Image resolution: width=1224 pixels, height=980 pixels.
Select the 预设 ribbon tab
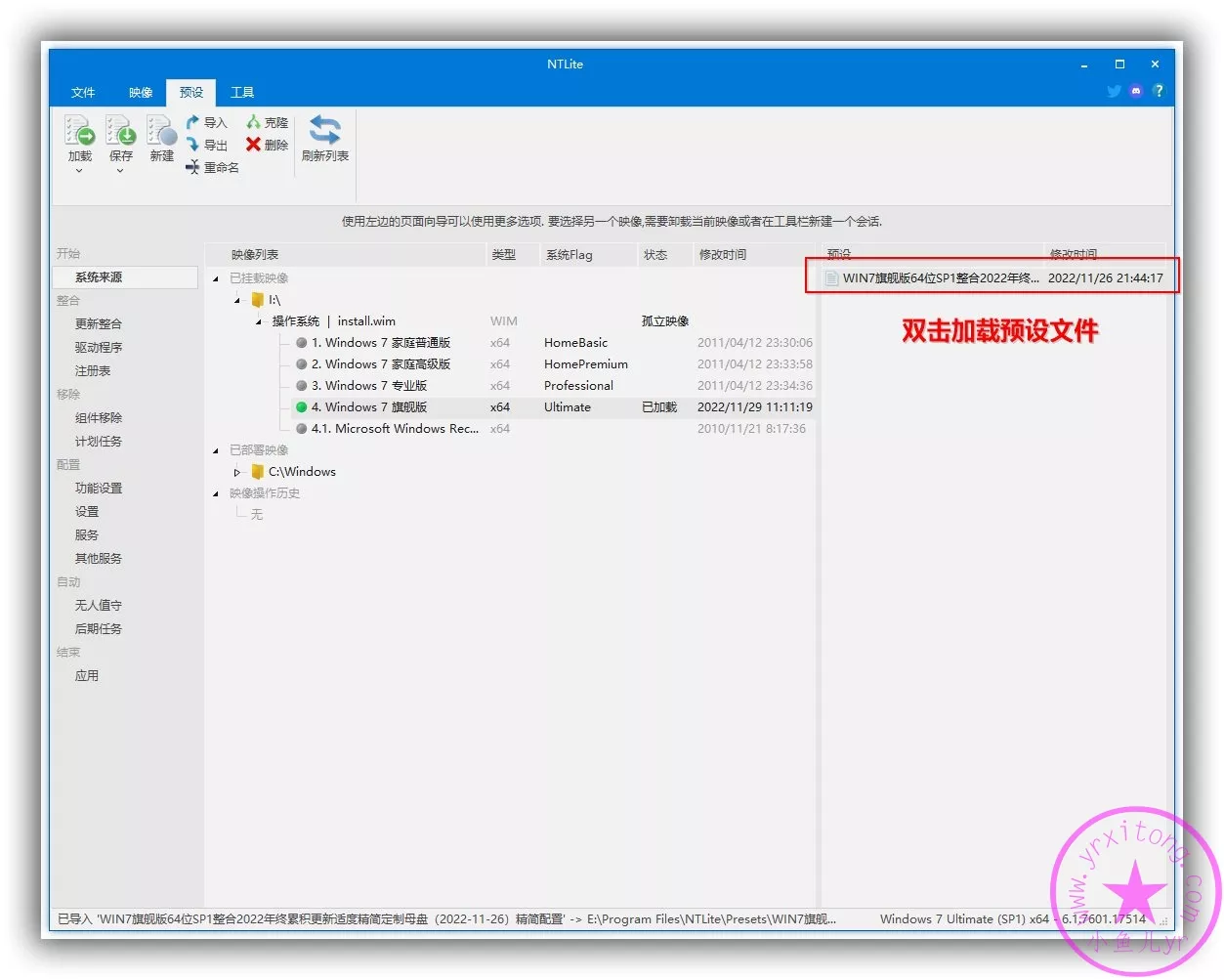tap(191, 92)
